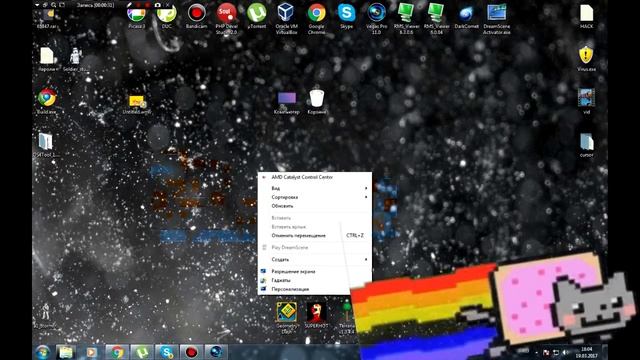The image size is (640, 360).
Task: Select the Soldier stormtrooper desktop icon
Action: tap(75, 59)
